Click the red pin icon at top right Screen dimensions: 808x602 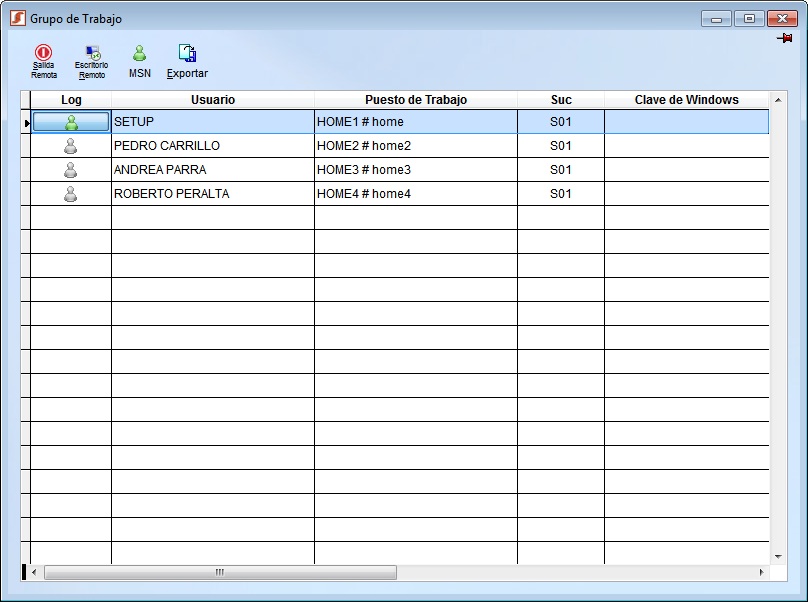(785, 38)
